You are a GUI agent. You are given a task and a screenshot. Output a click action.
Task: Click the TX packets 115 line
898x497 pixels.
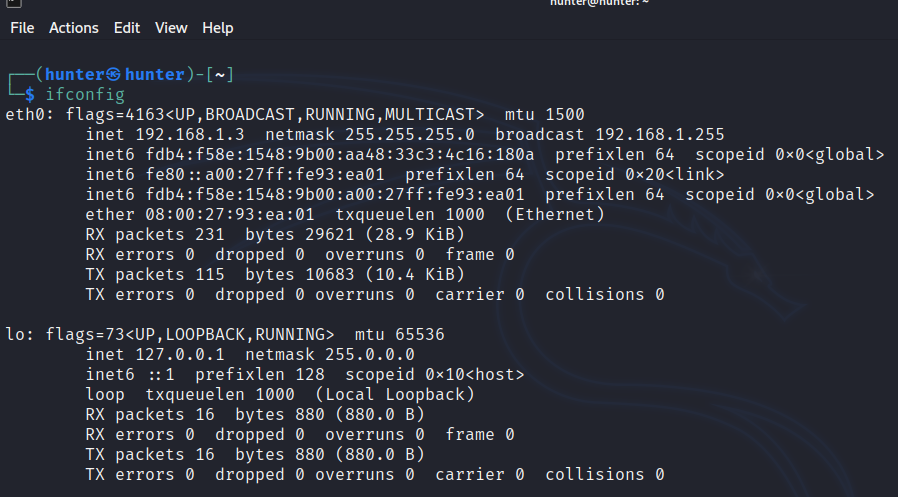click(275, 275)
